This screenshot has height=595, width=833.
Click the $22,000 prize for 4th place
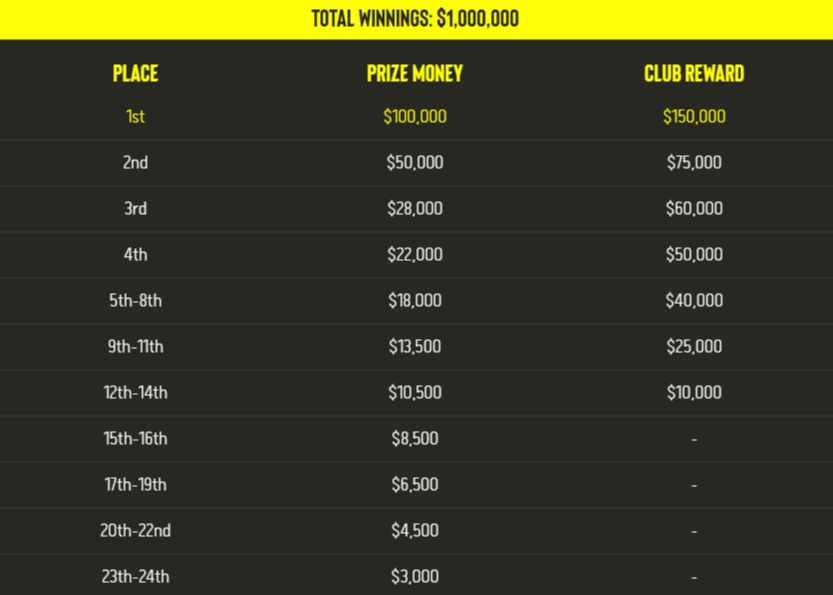click(x=415, y=255)
